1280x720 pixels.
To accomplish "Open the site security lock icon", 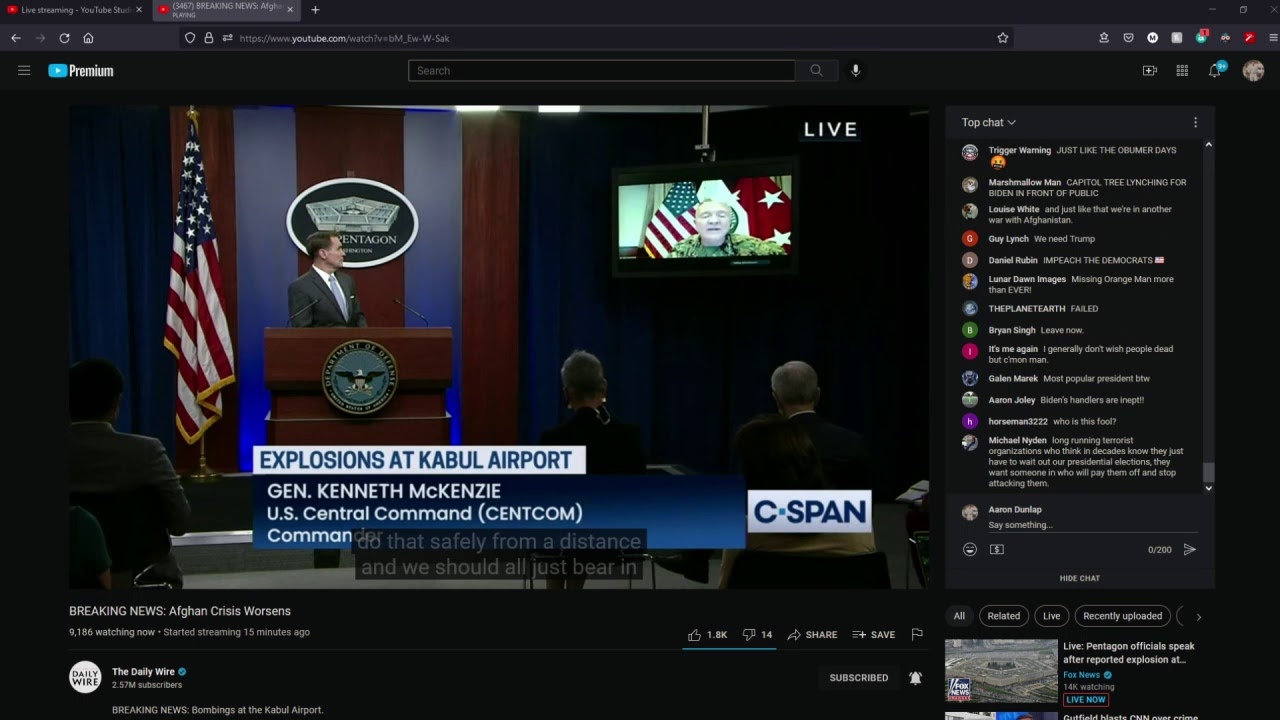I will 209,38.
